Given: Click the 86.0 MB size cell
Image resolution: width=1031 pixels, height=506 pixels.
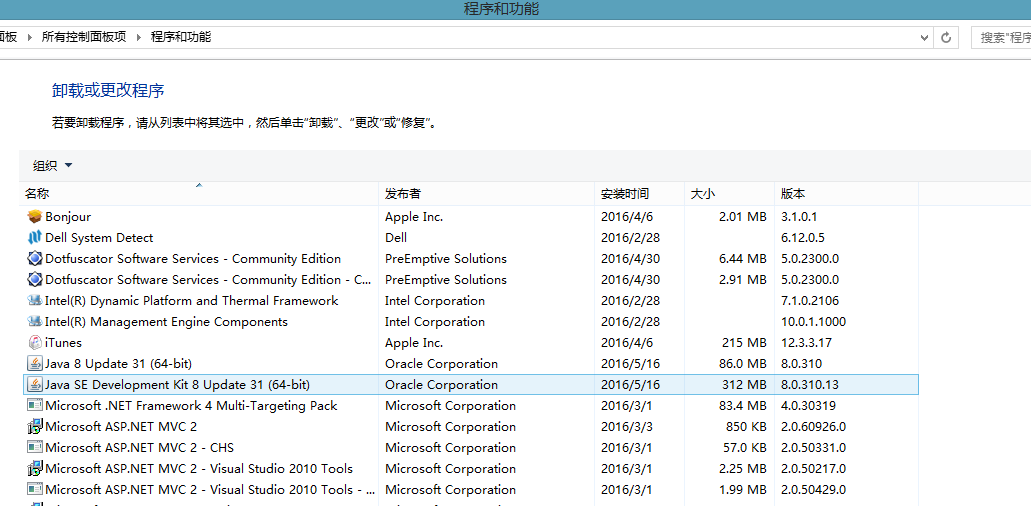Looking at the screenshot, I should tap(742, 363).
